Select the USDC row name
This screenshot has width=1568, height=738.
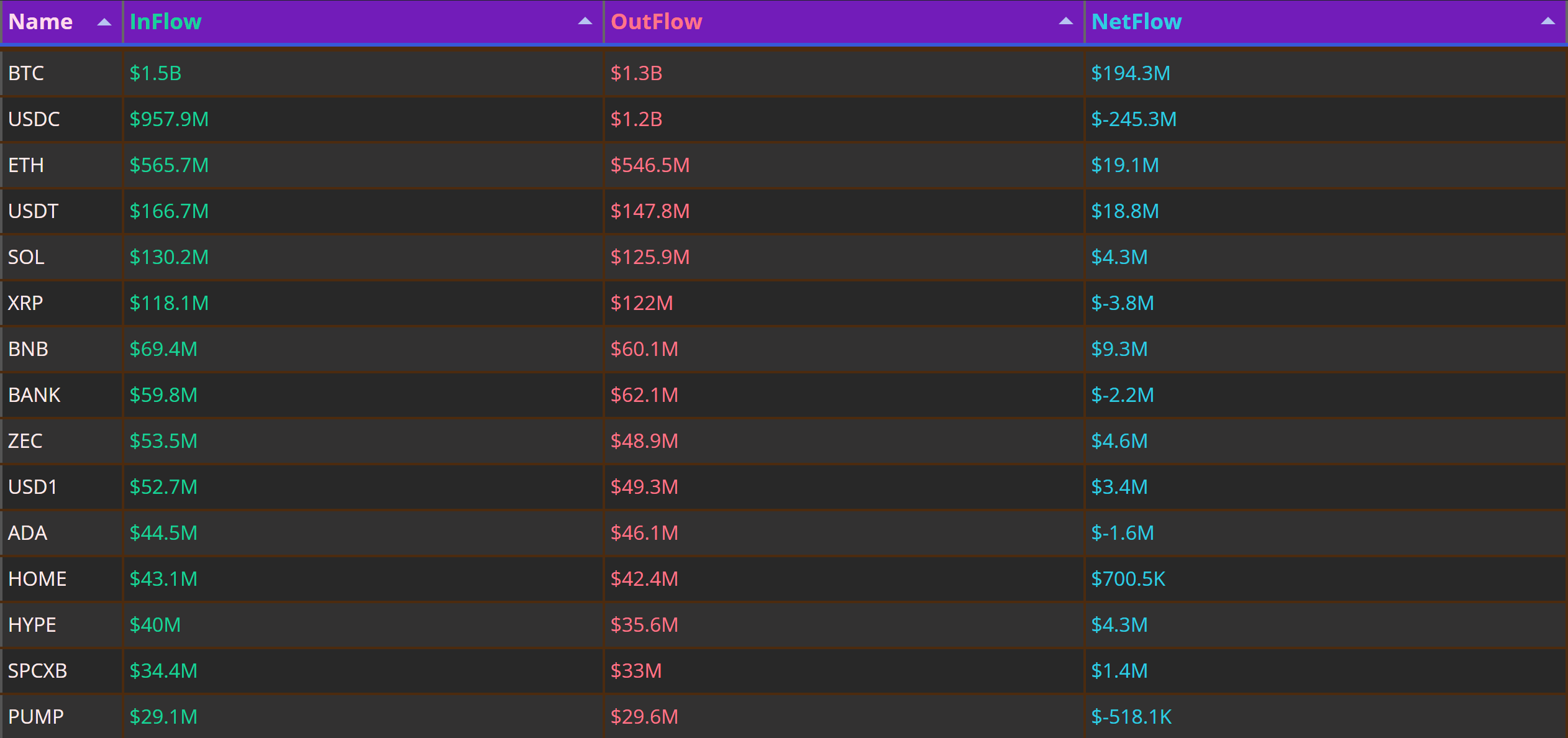34,119
